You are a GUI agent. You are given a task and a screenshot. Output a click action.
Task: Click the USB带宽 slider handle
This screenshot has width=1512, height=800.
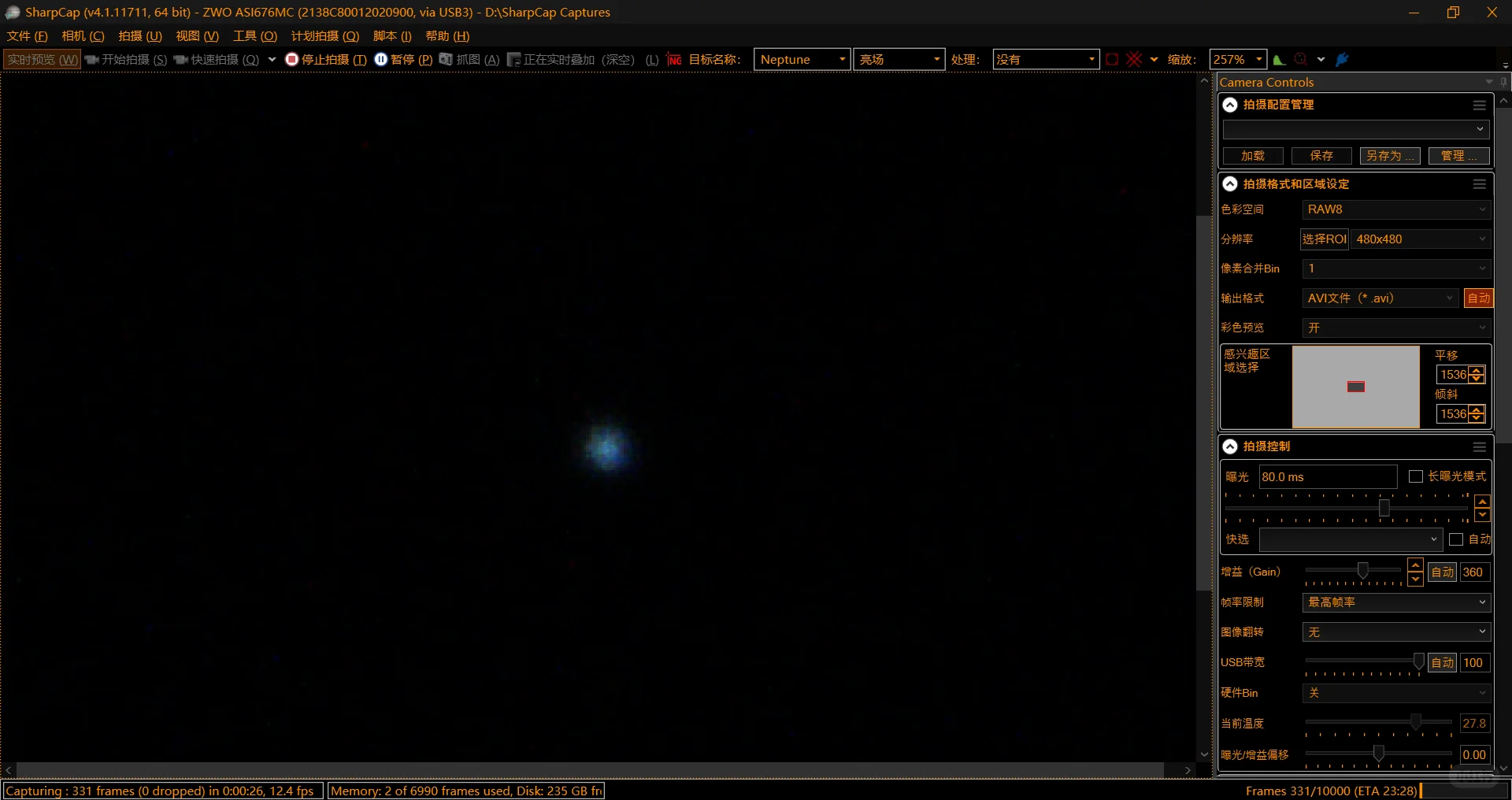(x=1419, y=661)
